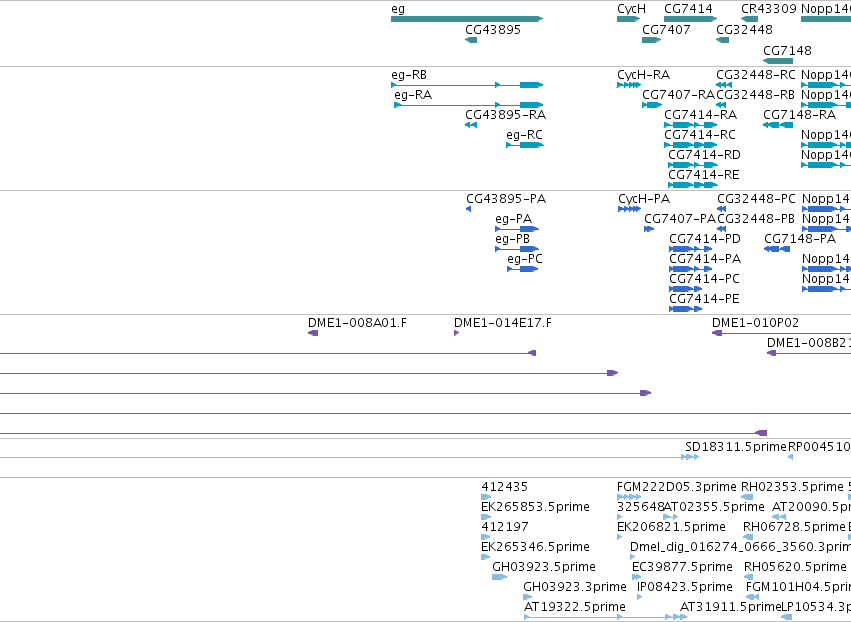
Task: Click the AT02355.5prime EST label
Action: coord(714,507)
